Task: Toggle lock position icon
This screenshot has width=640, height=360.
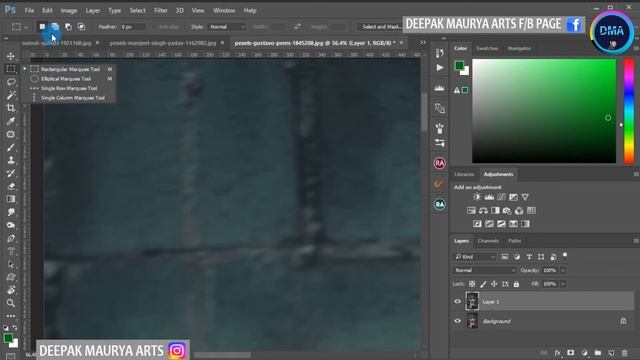Action: (494, 284)
